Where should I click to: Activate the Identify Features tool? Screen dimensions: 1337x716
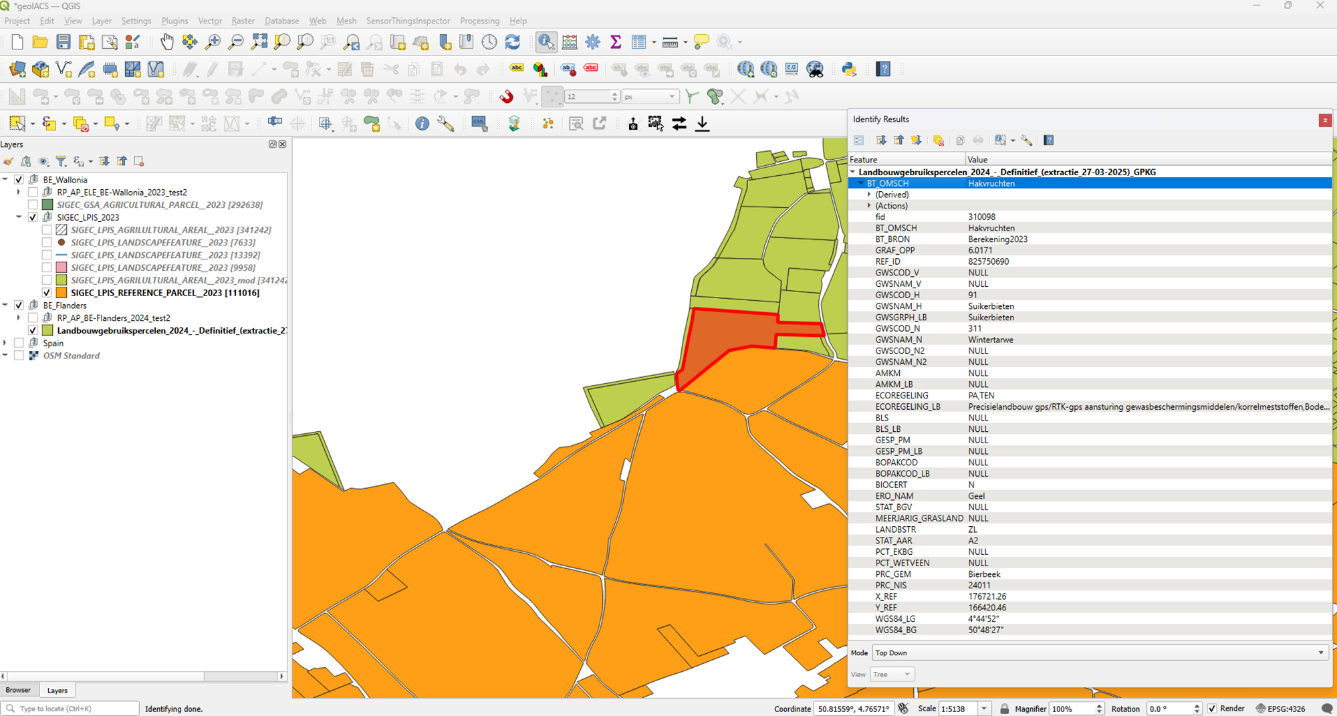point(546,42)
